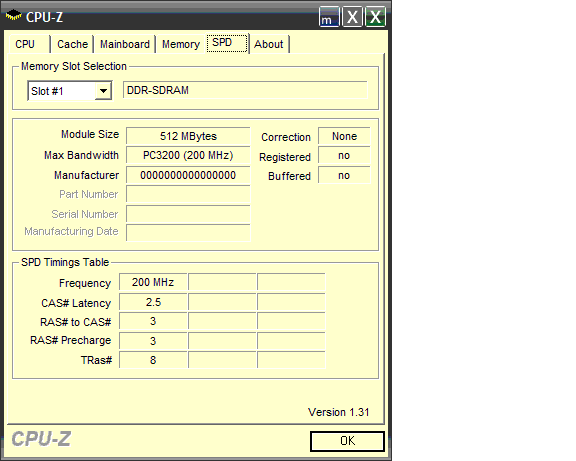This screenshot has width=576, height=461.
Task: Click the minimize 'm' title bar button
Action: tap(329, 17)
